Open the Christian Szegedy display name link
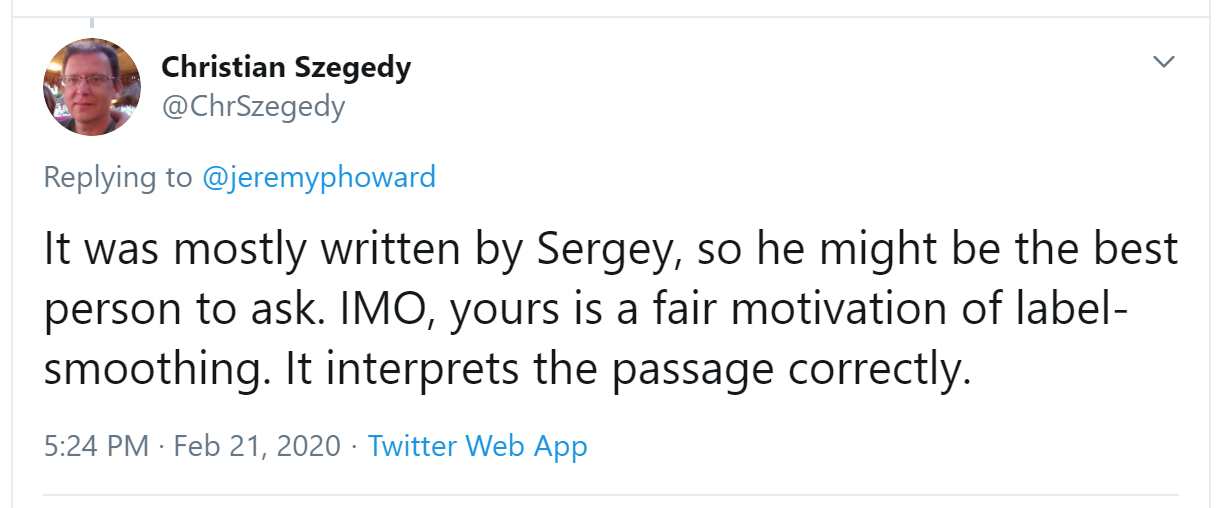1217x508 pixels. pos(286,67)
